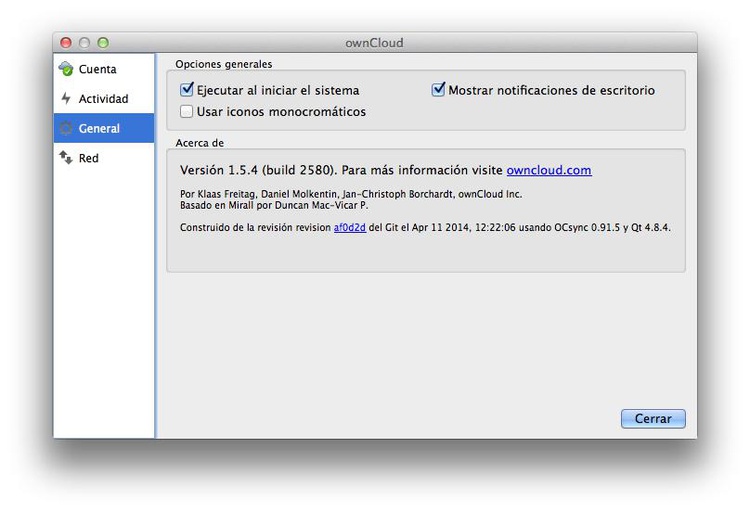Image resolution: width=750 pixels, height=512 pixels.
Task: Click the green zoom window button
Action: point(102,43)
